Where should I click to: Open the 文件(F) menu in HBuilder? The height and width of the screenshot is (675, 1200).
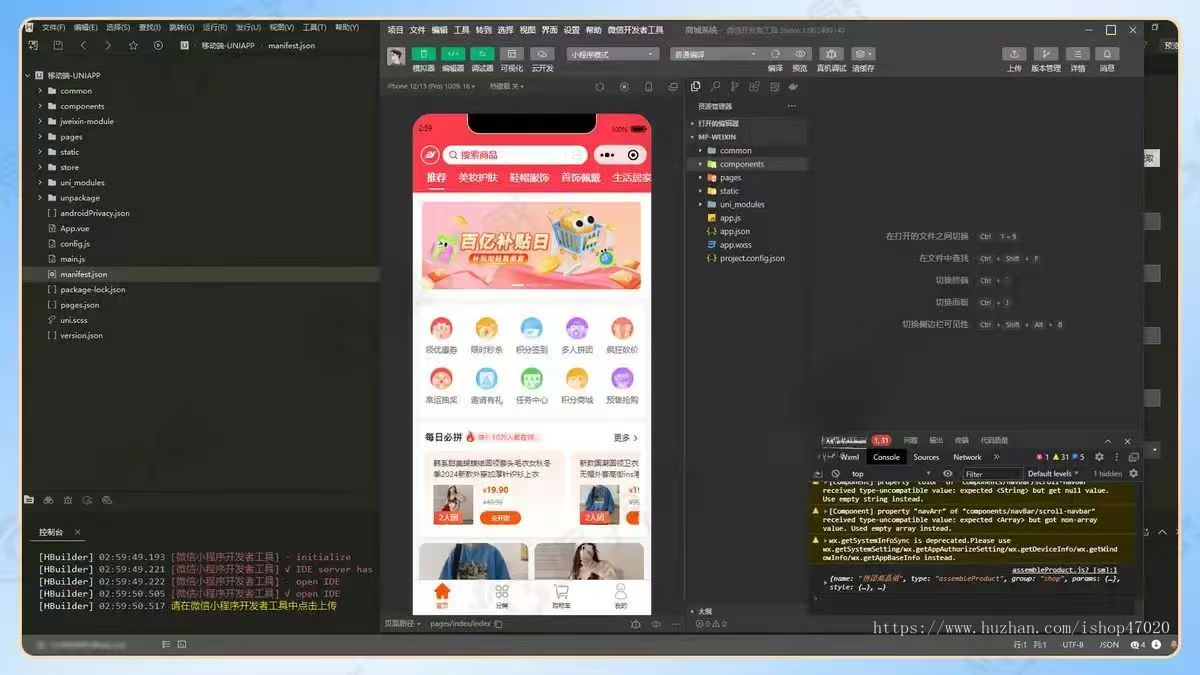pos(53,28)
